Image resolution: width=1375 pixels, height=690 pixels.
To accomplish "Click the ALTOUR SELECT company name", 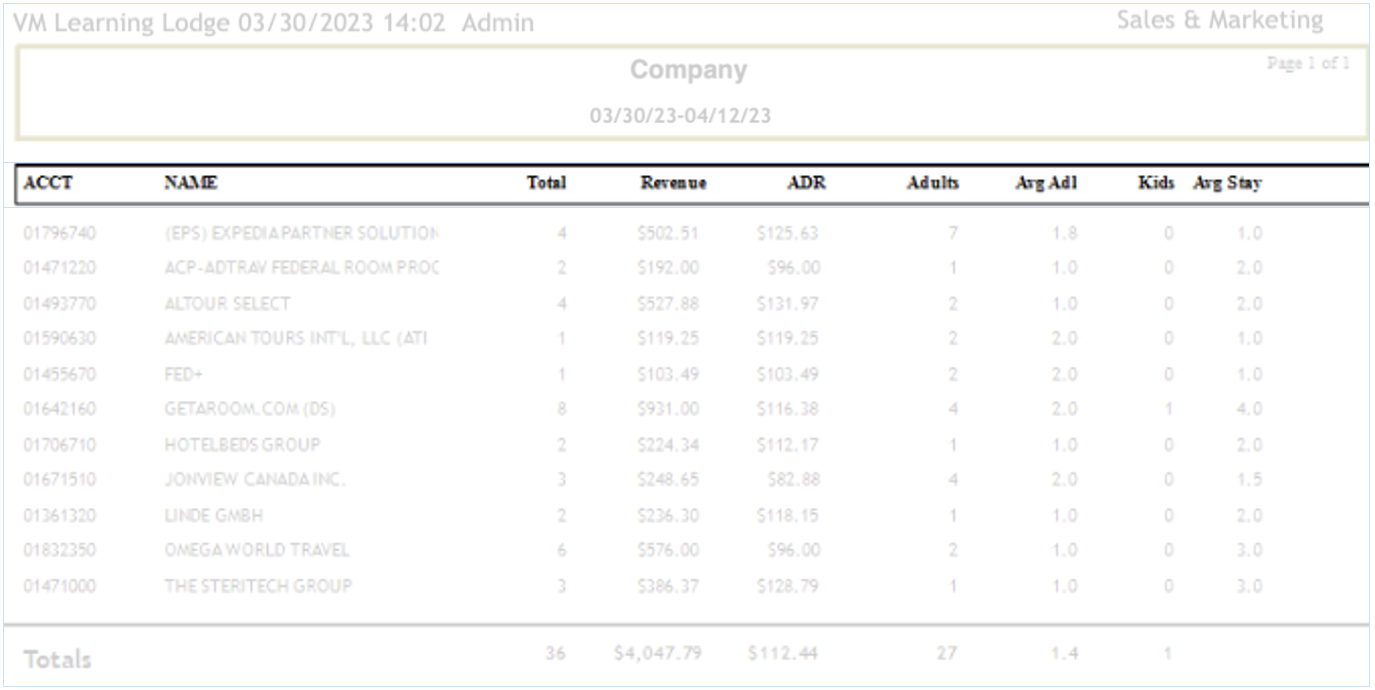I will pos(227,304).
